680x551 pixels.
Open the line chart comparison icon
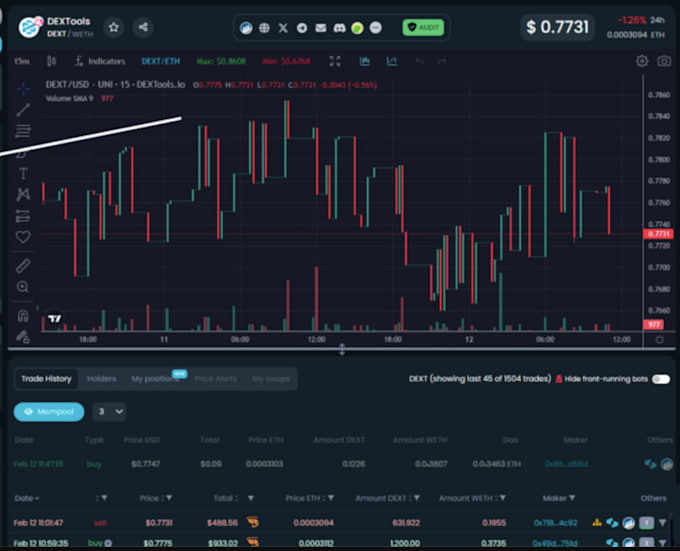point(392,61)
